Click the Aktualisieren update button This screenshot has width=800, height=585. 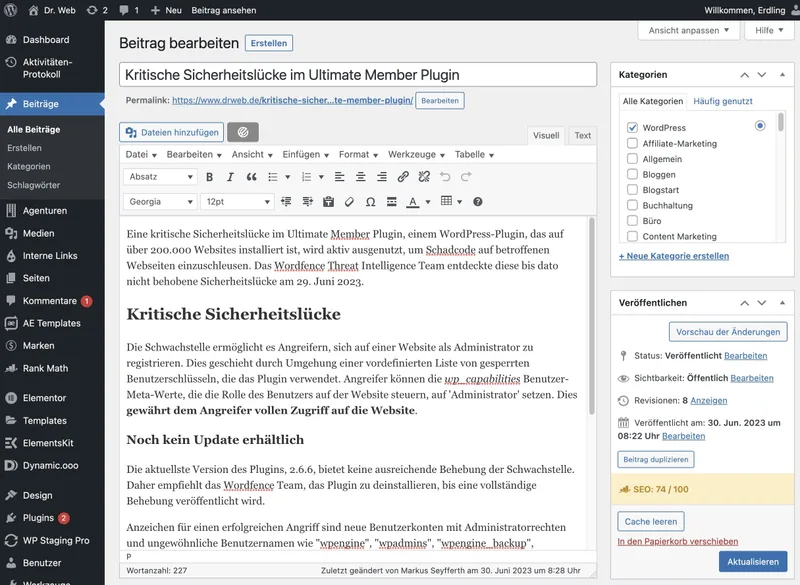pyautogui.click(x=753, y=562)
